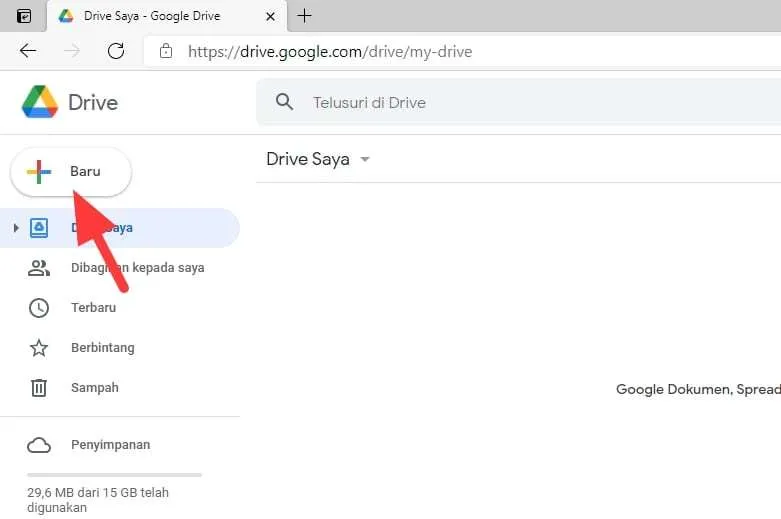Image resolution: width=781 pixels, height=519 pixels.
Task: Go back with browser back arrow
Action: (x=28, y=51)
